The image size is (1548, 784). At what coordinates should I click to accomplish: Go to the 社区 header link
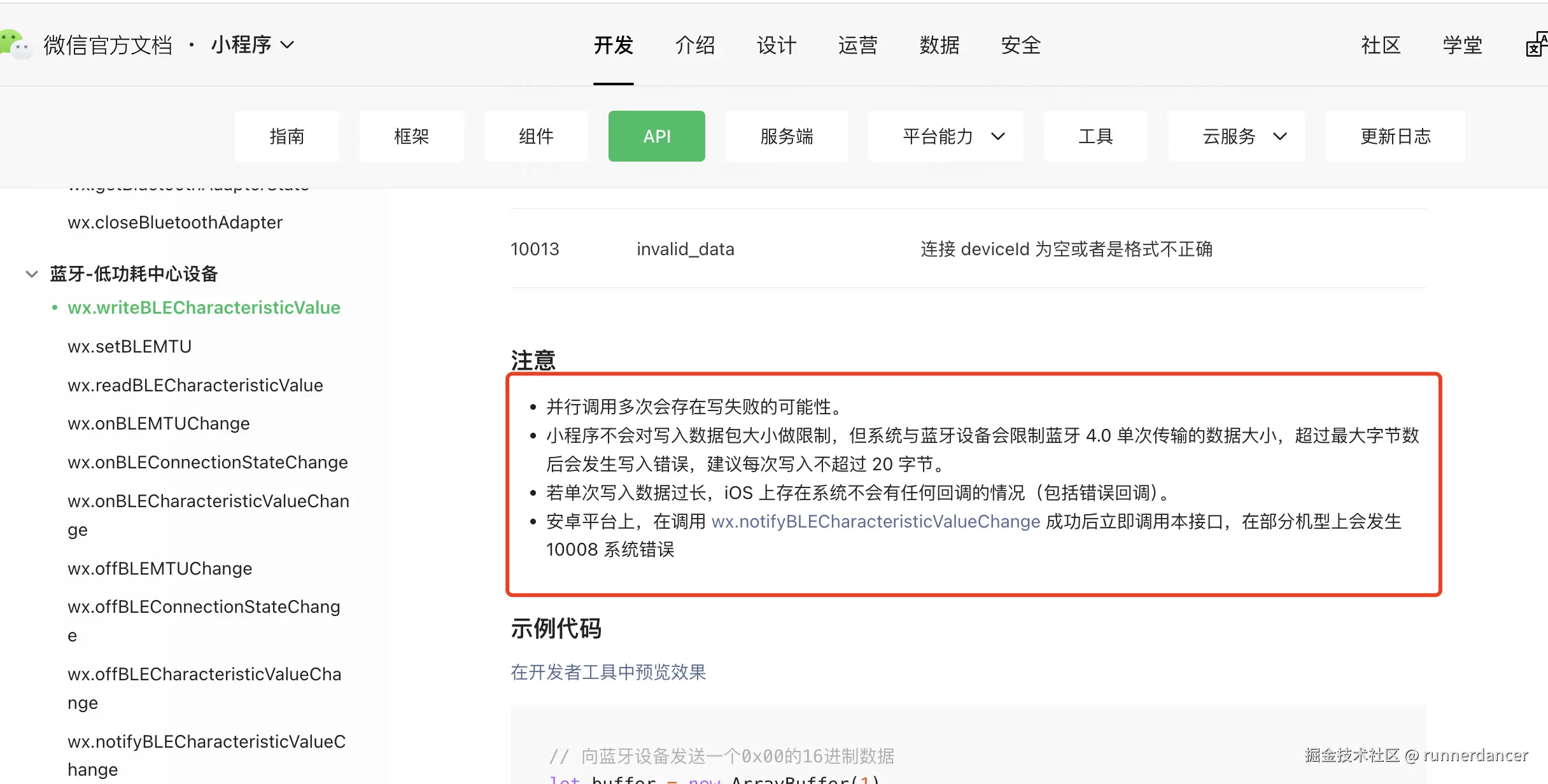(1381, 45)
